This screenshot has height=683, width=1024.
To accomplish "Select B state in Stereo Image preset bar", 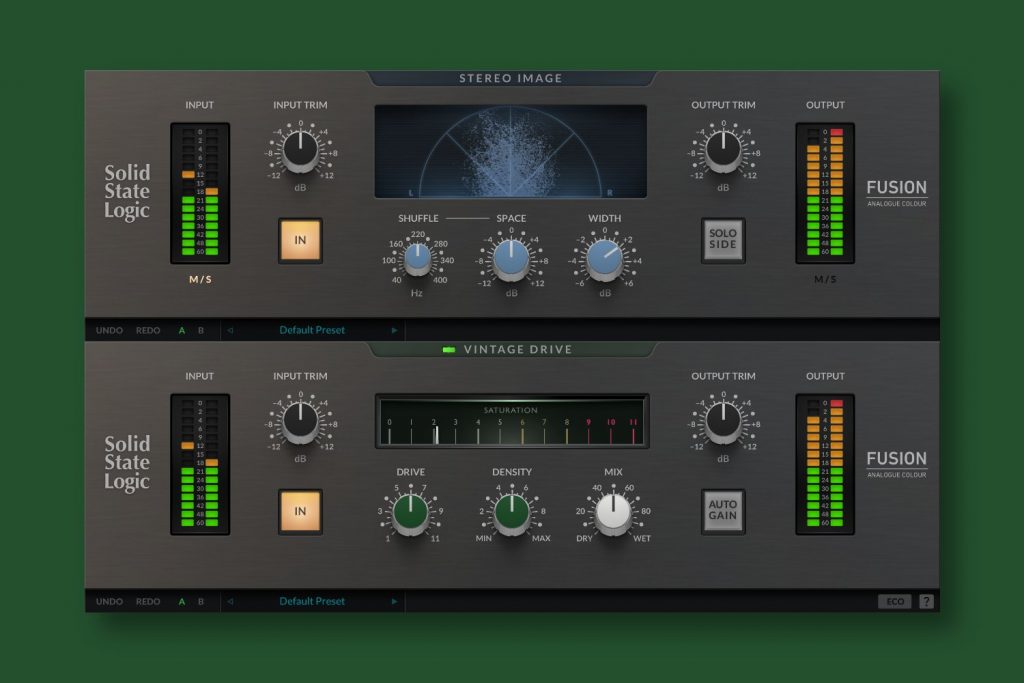I will [200, 330].
